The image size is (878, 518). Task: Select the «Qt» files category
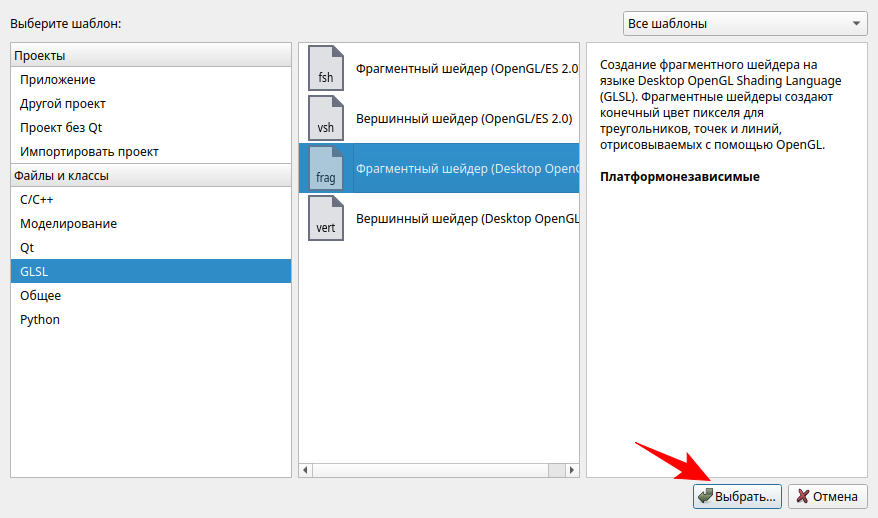pyautogui.click(x=27, y=248)
